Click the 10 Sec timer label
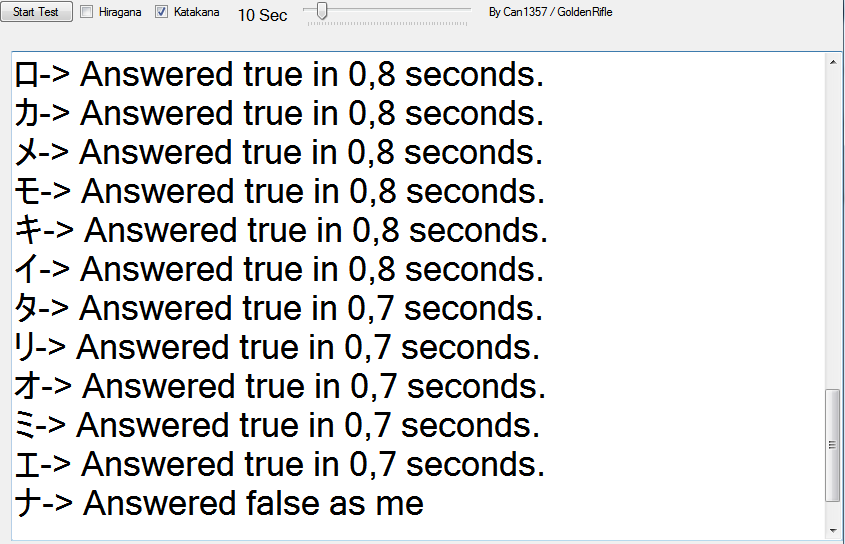This screenshot has height=544, width=845. coord(262,15)
